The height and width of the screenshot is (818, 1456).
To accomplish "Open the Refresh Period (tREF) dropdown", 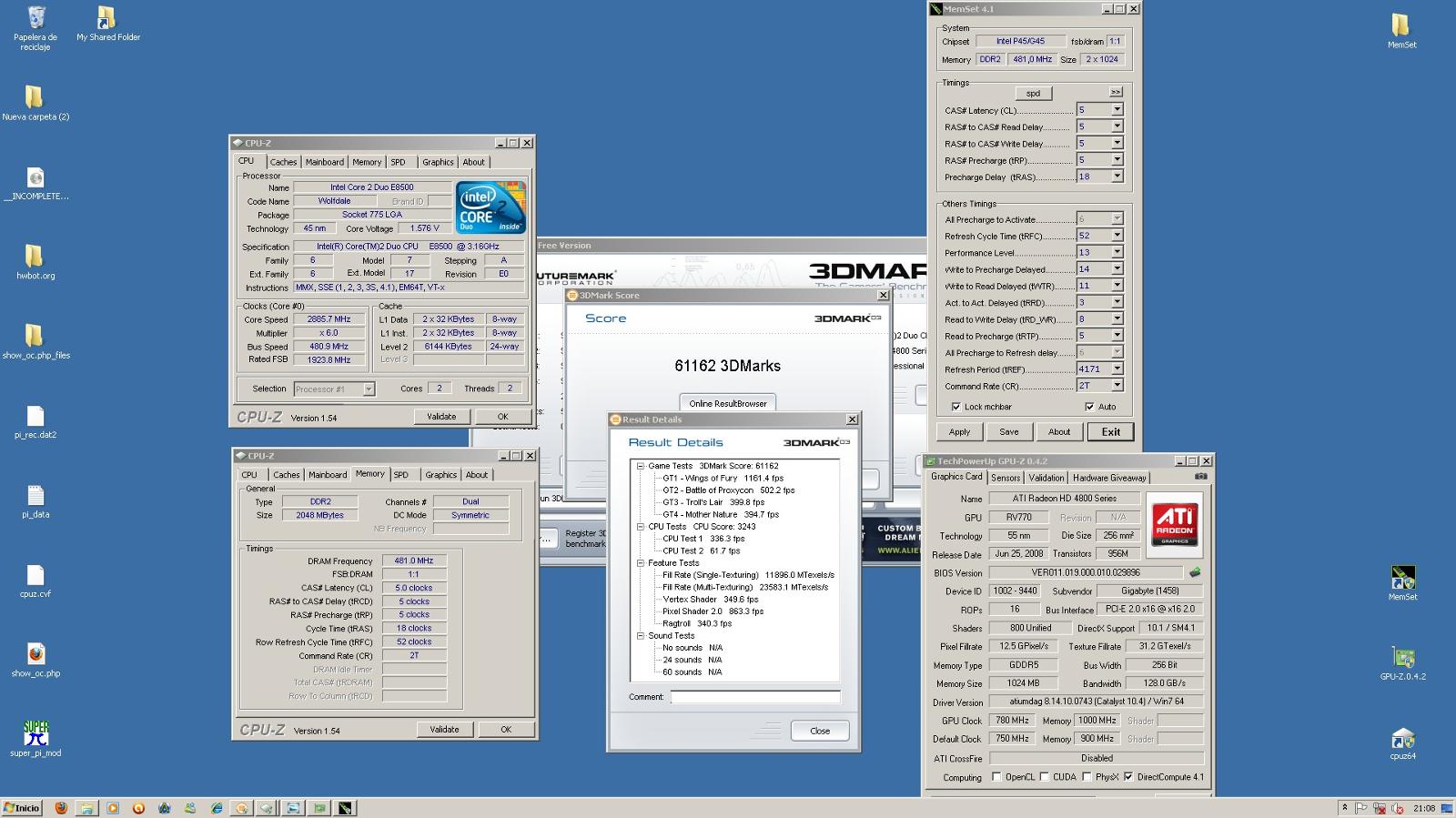I will (1117, 369).
